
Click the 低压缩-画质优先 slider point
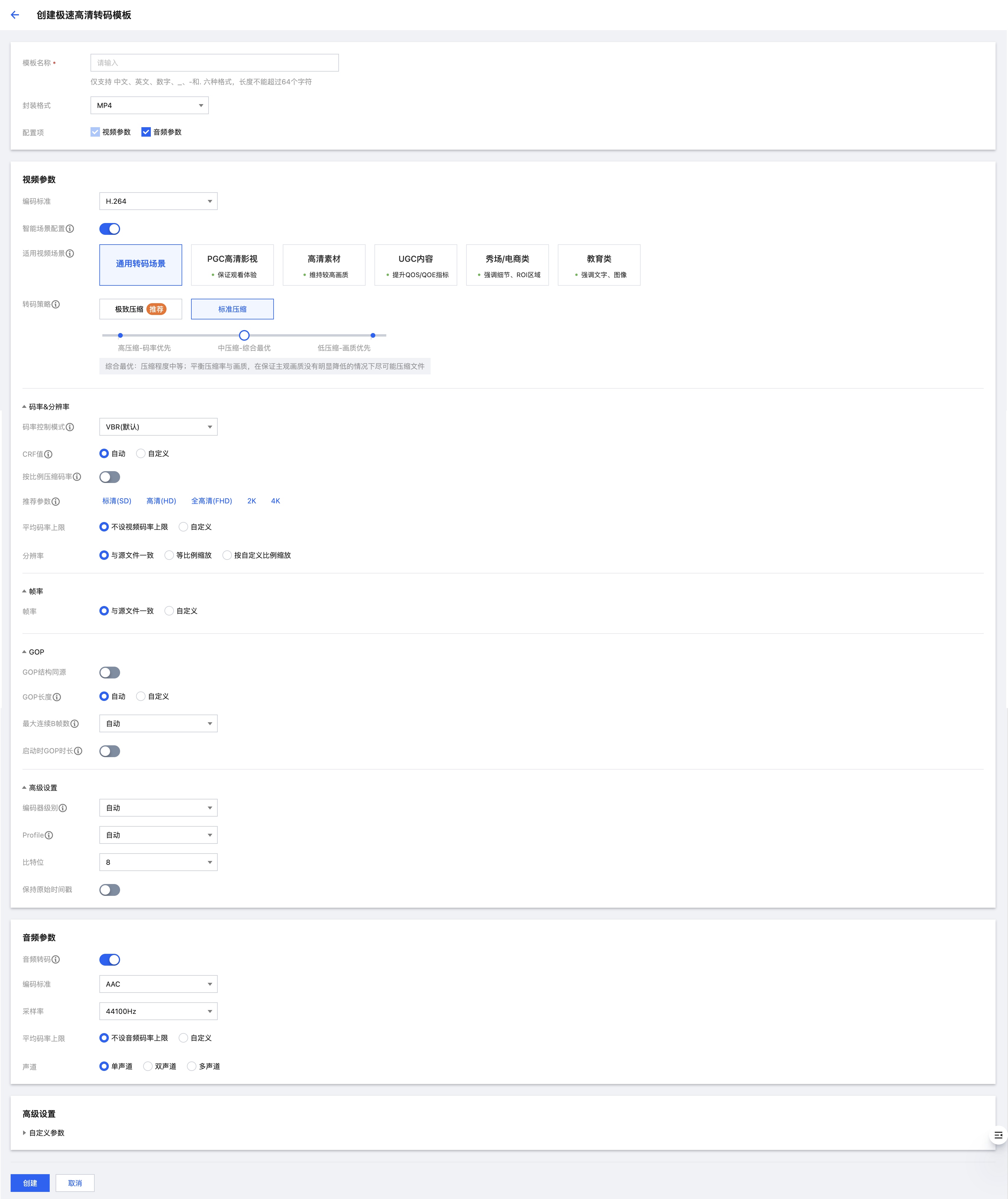tap(373, 335)
